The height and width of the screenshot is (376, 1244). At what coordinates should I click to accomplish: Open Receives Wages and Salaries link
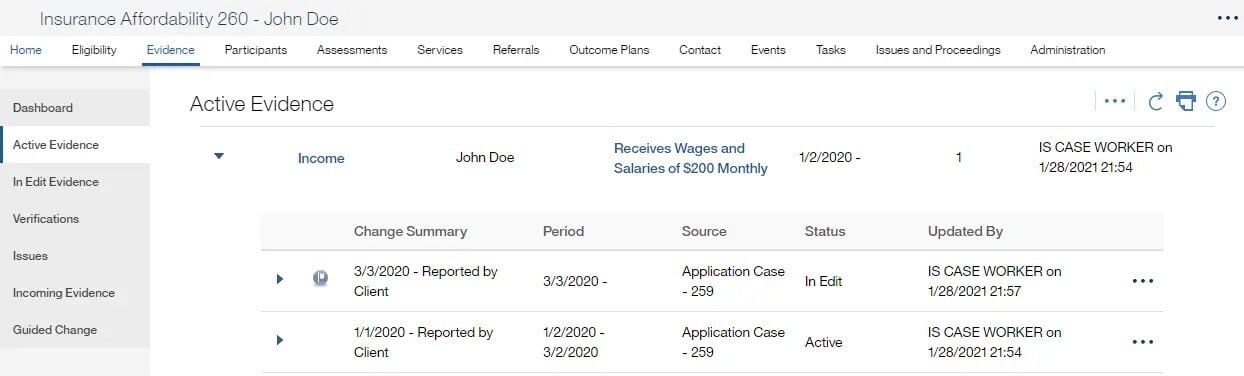[691, 158]
